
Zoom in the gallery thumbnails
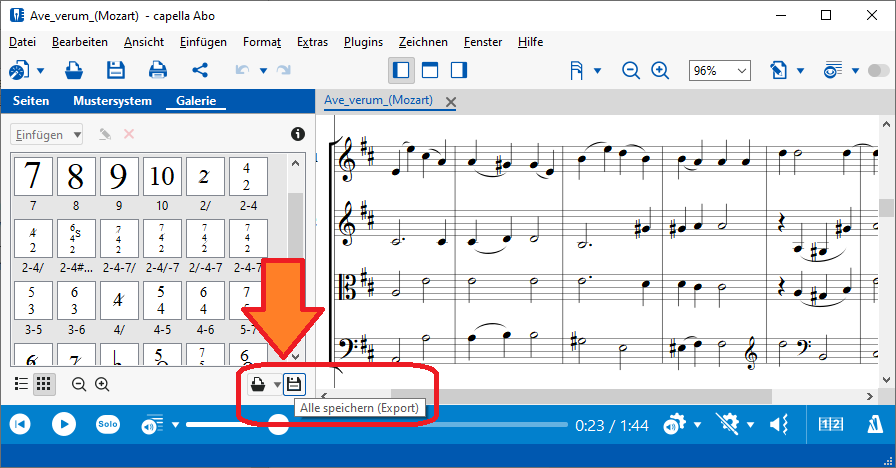tap(102, 384)
